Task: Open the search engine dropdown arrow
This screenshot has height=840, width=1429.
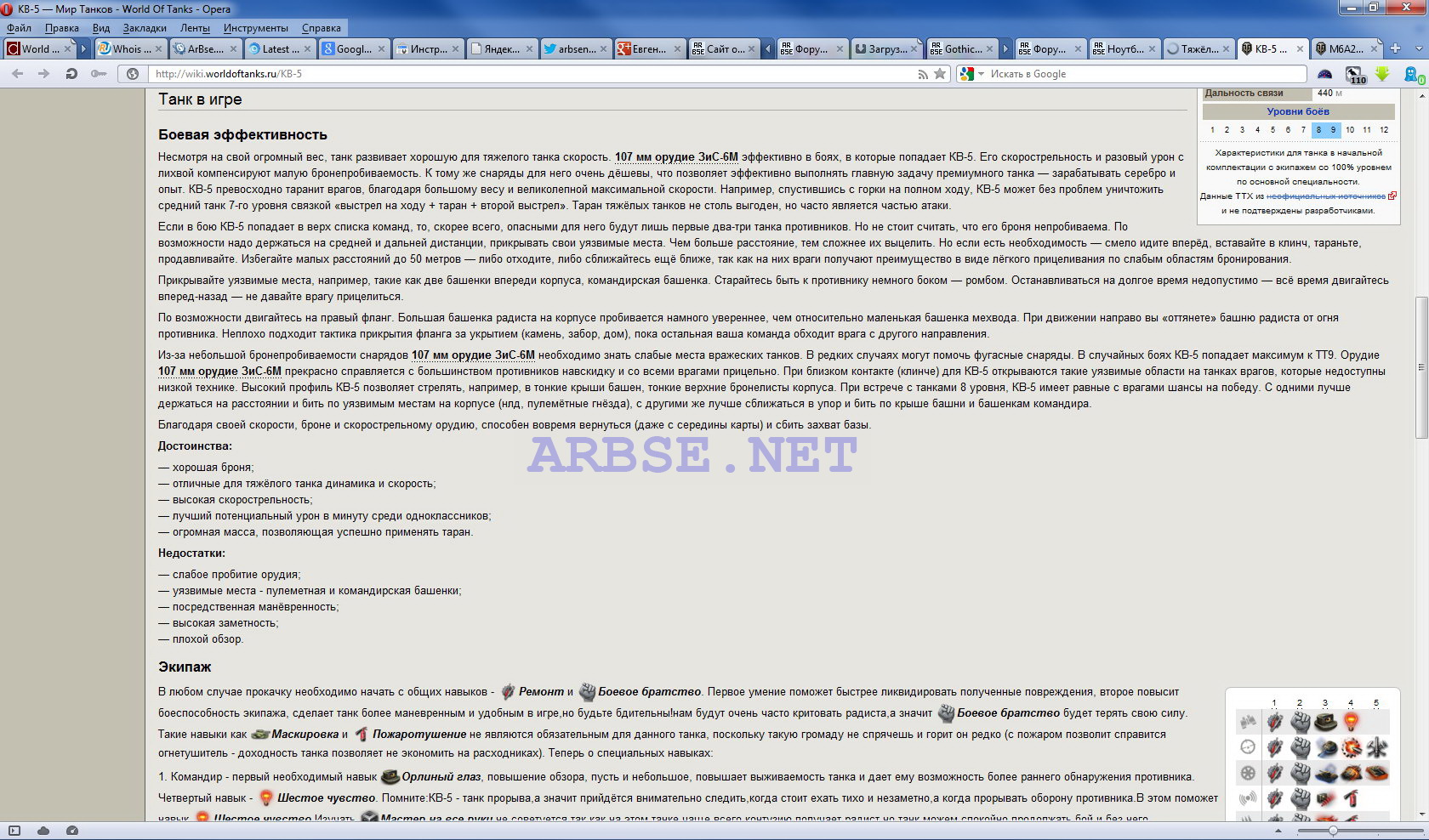Action: click(981, 74)
